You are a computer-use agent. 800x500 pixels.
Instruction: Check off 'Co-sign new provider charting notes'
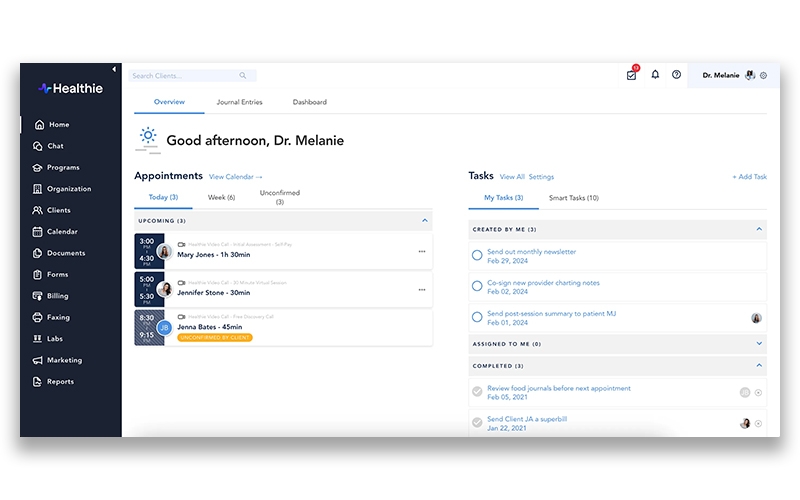tap(477, 286)
